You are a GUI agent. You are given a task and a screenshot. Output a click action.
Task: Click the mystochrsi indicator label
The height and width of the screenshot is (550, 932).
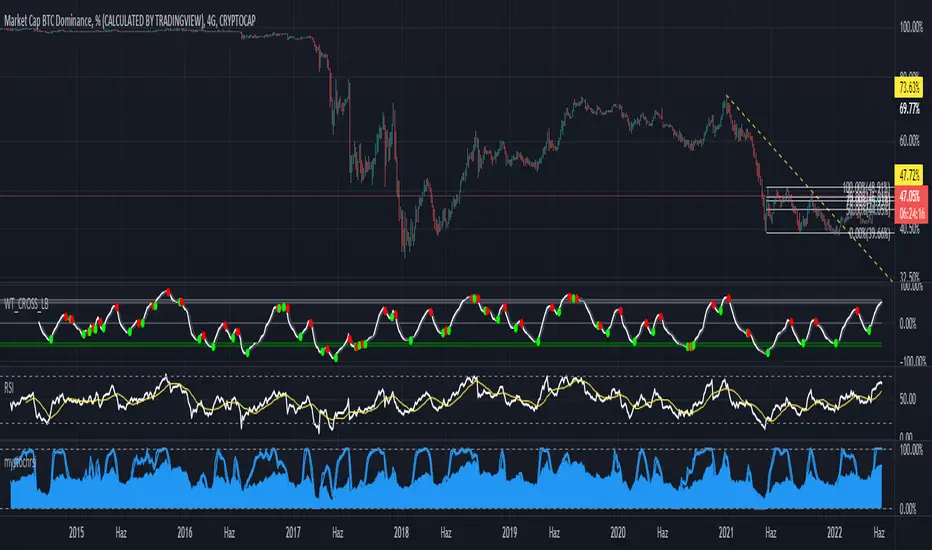point(20,462)
